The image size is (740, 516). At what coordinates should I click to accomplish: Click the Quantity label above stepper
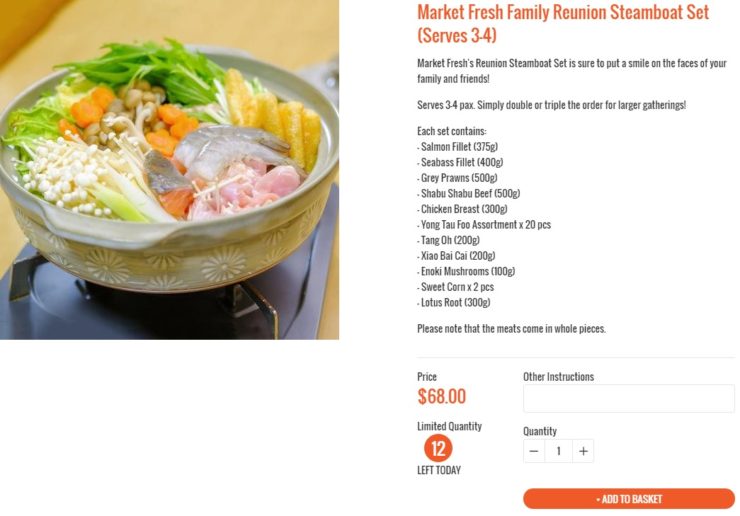click(x=539, y=431)
